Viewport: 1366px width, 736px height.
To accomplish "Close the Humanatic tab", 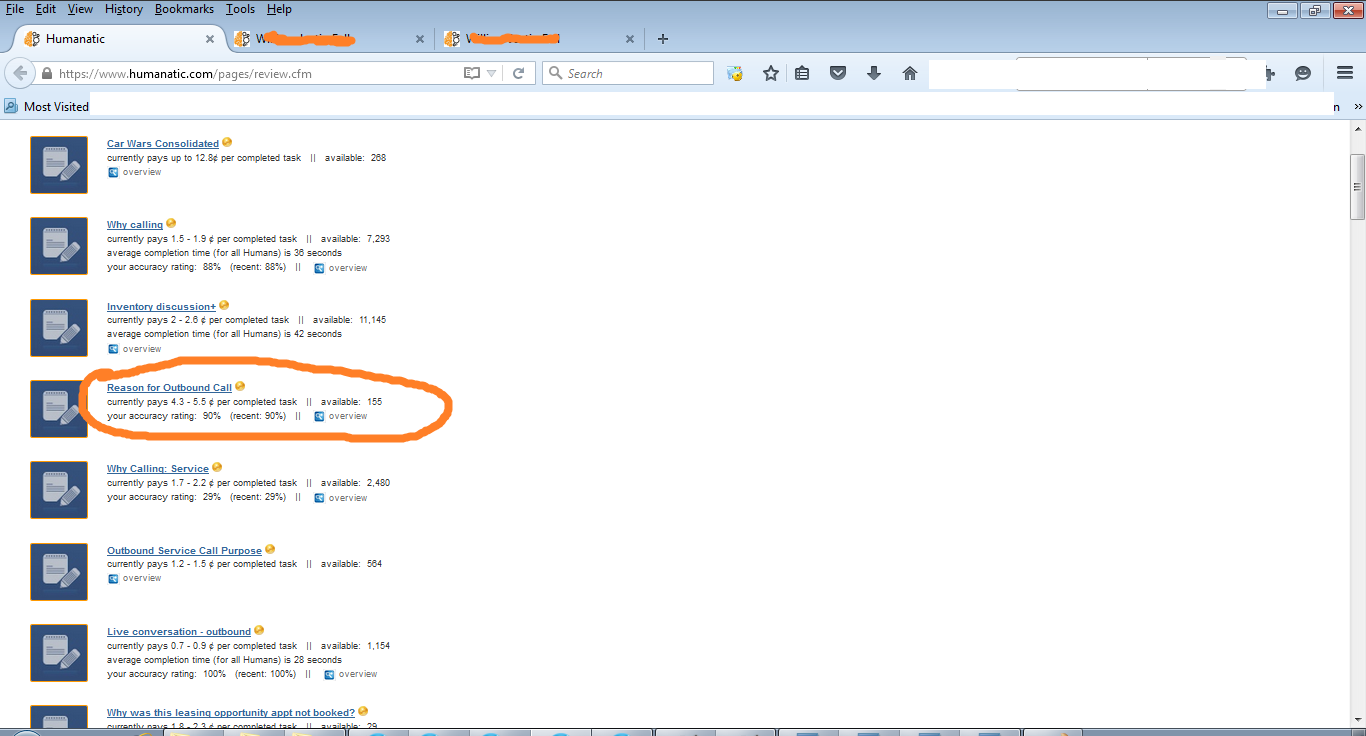I will tap(210, 39).
